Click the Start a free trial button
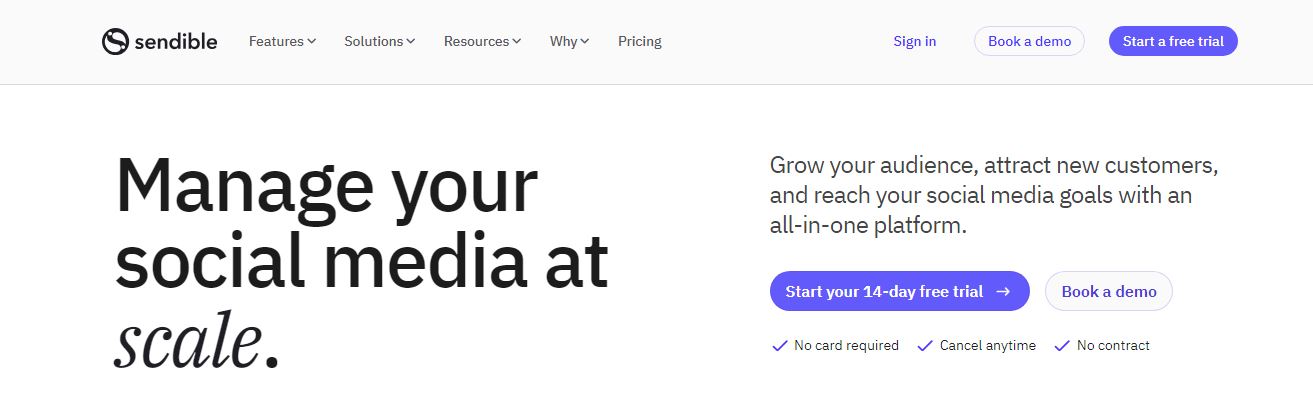This screenshot has width=1313, height=409. [x=1173, y=41]
